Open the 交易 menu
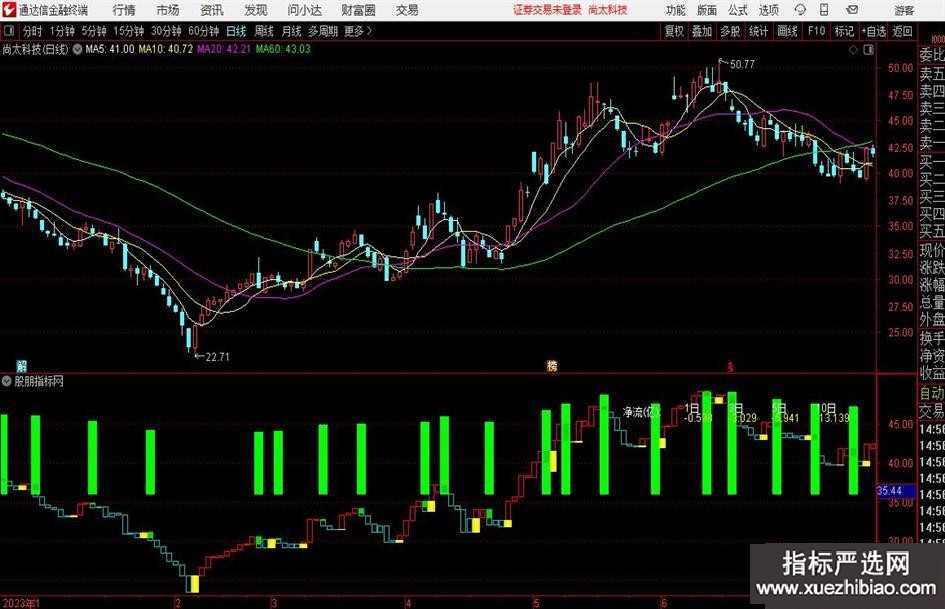Image resolution: width=945 pixels, height=609 pixels. [x=407, y=10]
